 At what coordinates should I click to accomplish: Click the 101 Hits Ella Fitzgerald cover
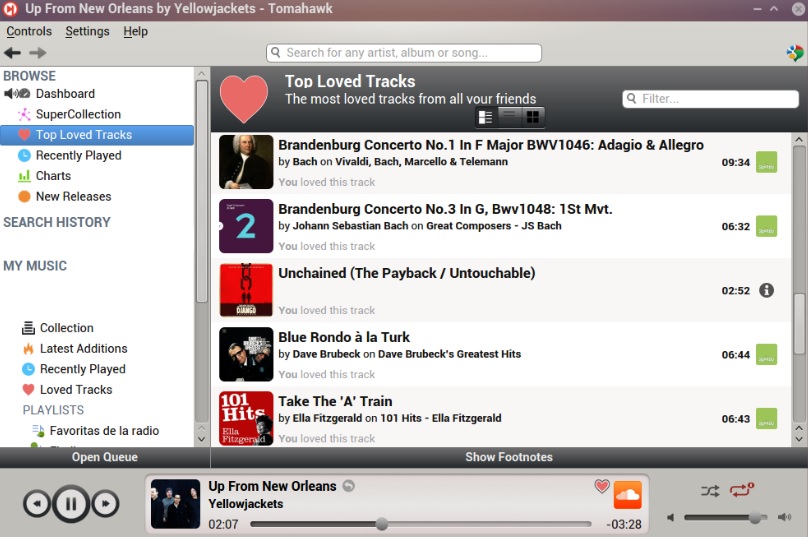pyautogui.click(x=246, y=418)
